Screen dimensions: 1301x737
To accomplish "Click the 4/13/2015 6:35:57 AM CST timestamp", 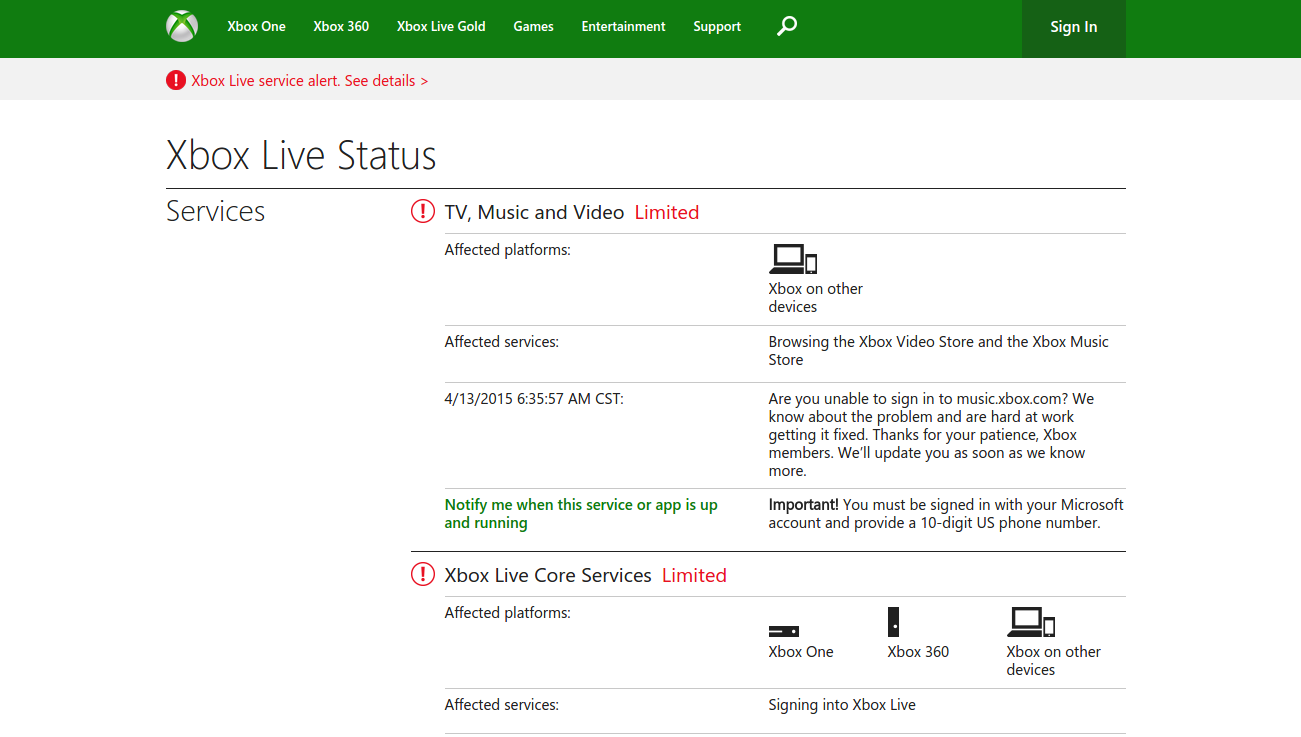I will 534,399.
